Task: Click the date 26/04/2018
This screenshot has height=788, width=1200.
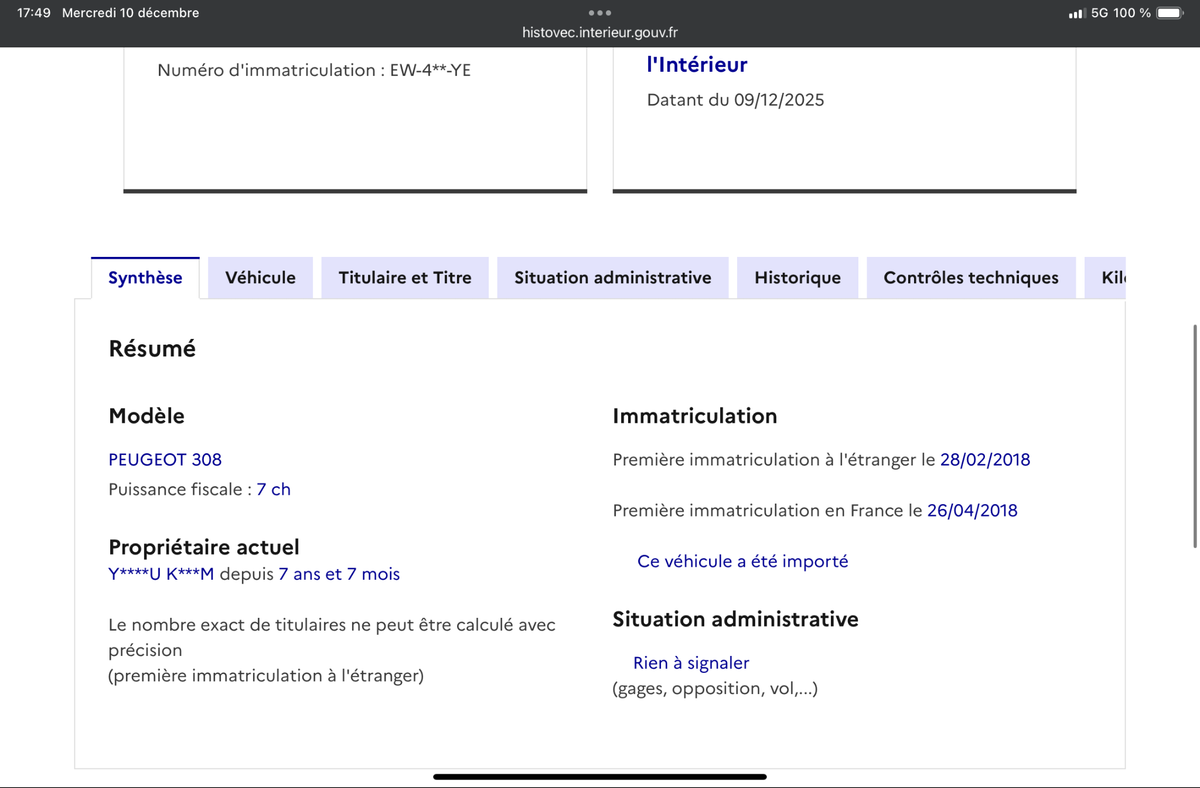Action: pyautogui.click(x=972, y=510)
